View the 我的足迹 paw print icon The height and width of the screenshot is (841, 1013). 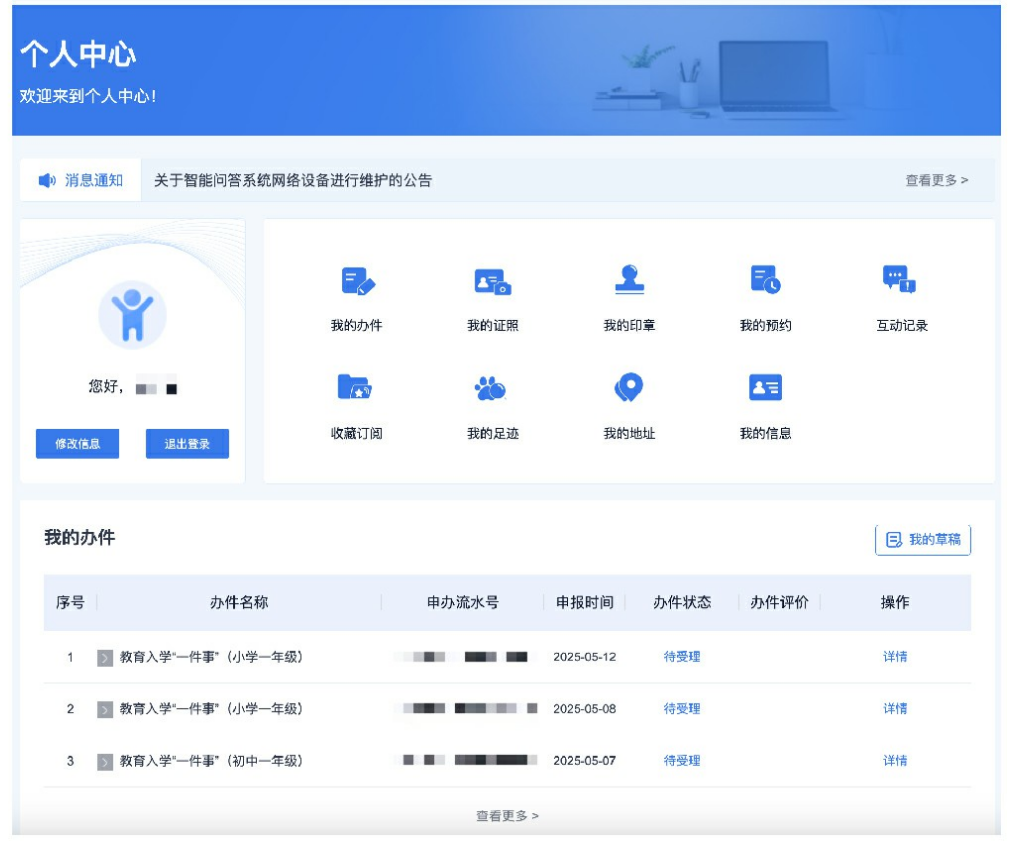[x=492, y=389]
